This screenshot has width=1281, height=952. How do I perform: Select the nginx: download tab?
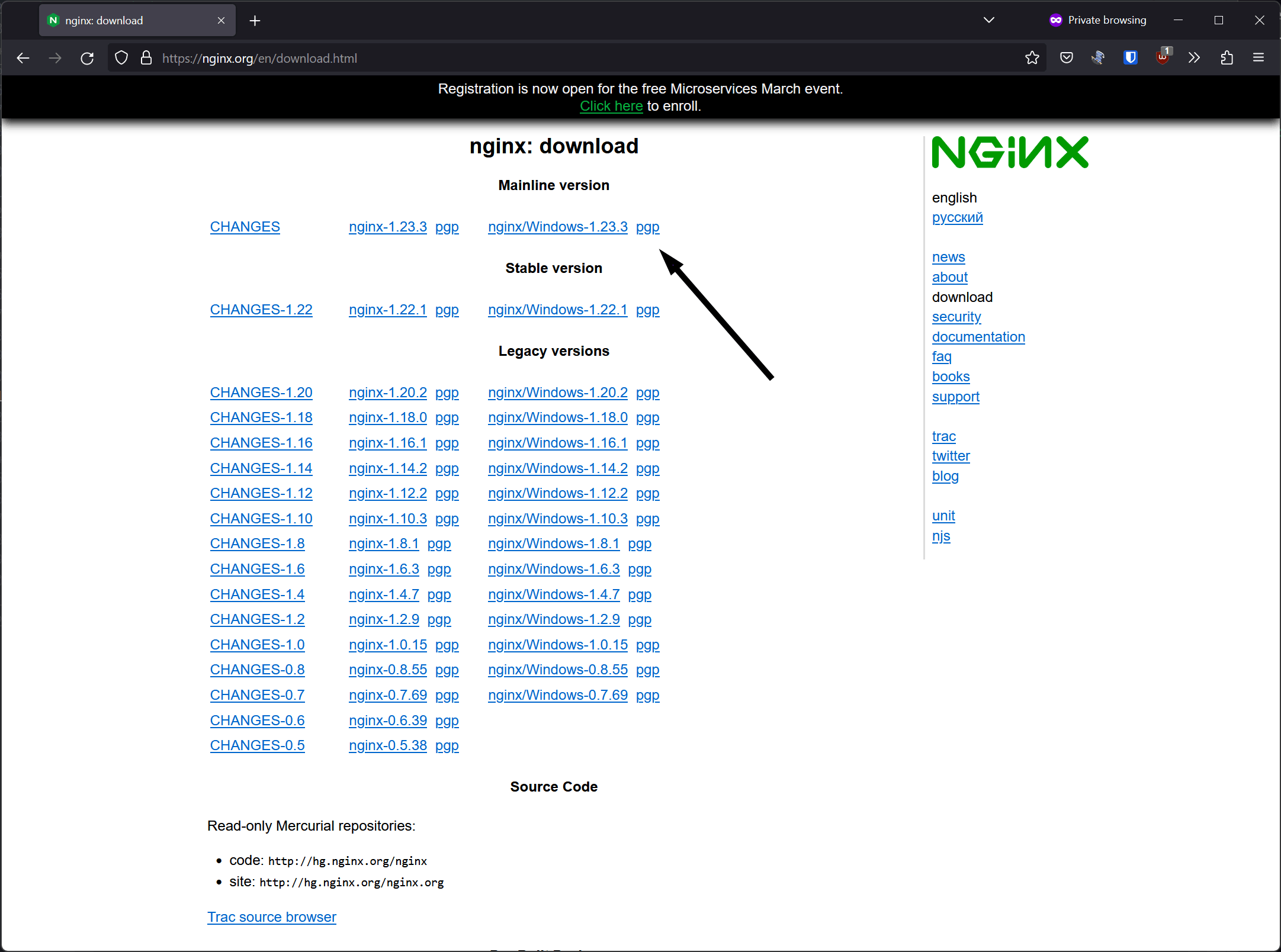point(118,20)
